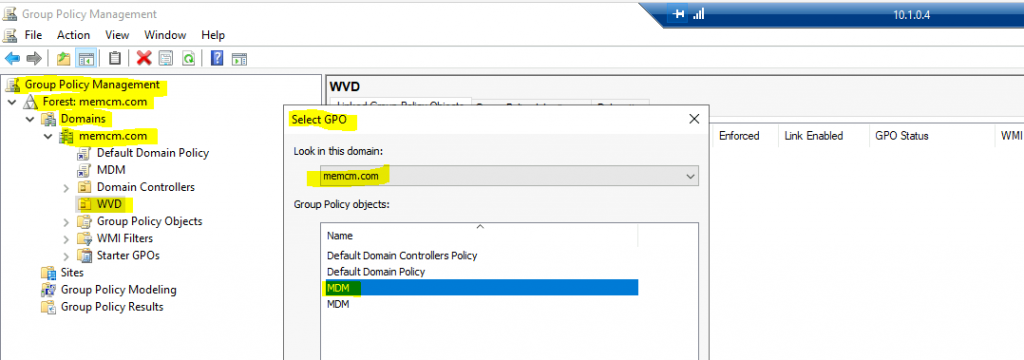Click the Up one level folder icon
The height and width of the screenshot is (360, 1024).
[x=63, y=59]
